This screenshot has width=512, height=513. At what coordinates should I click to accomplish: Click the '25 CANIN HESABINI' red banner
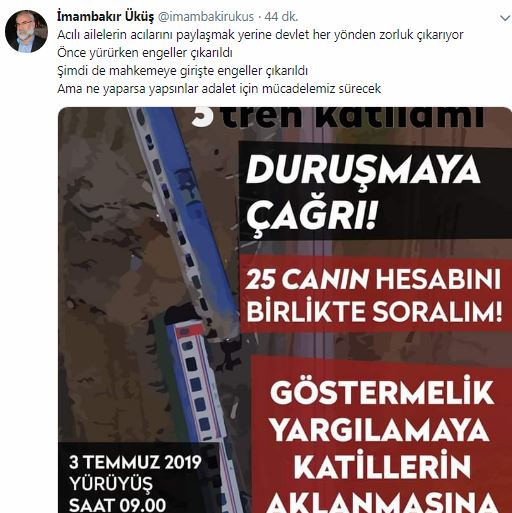(374, 279)
